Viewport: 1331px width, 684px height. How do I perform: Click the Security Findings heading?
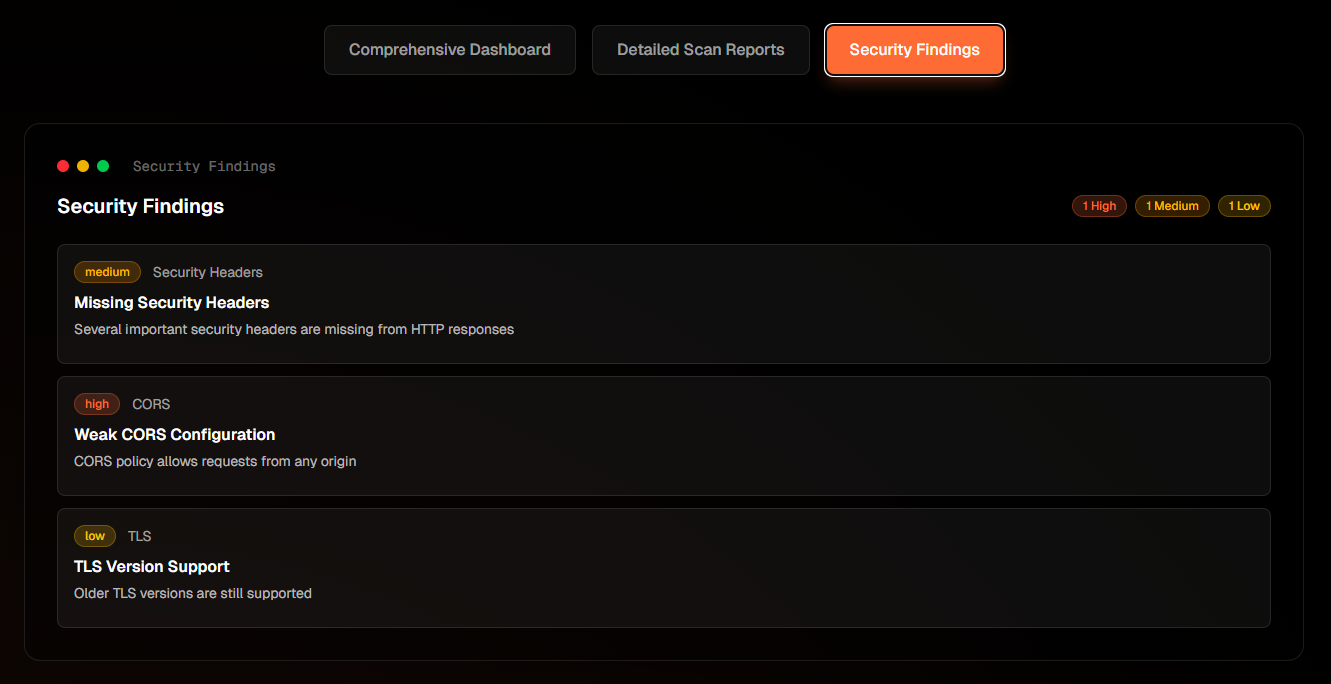[x=140, y=206]
